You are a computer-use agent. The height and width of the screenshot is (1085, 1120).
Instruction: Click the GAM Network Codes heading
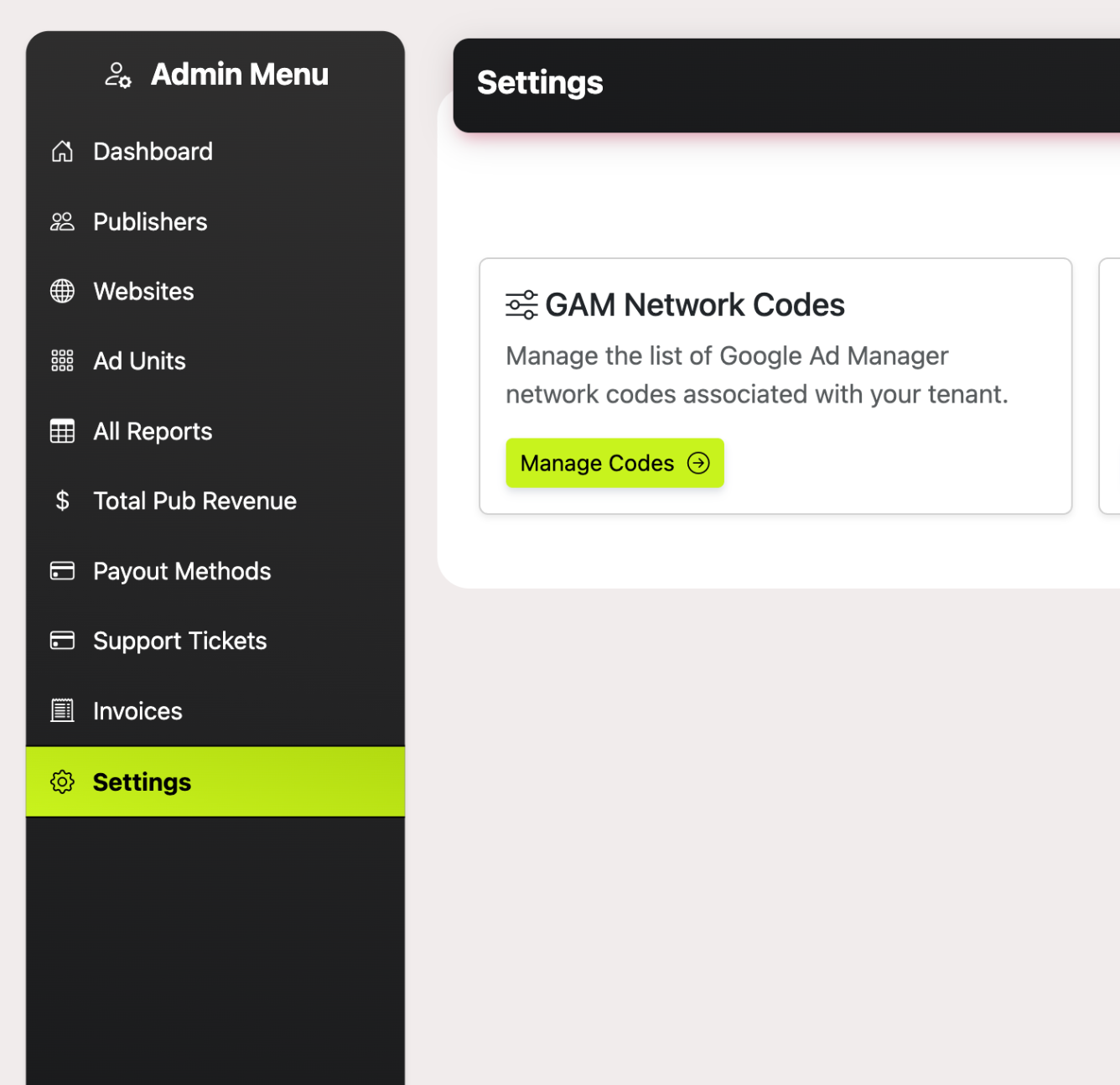[x=695, y=305]
